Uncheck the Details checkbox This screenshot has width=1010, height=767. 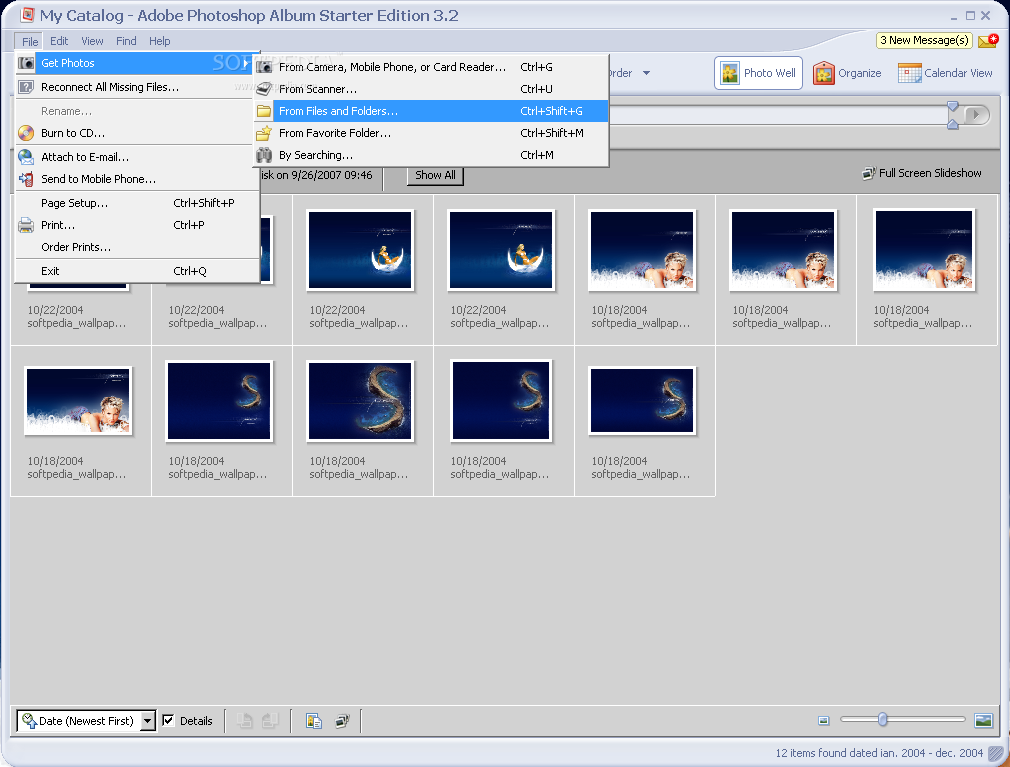168,720
